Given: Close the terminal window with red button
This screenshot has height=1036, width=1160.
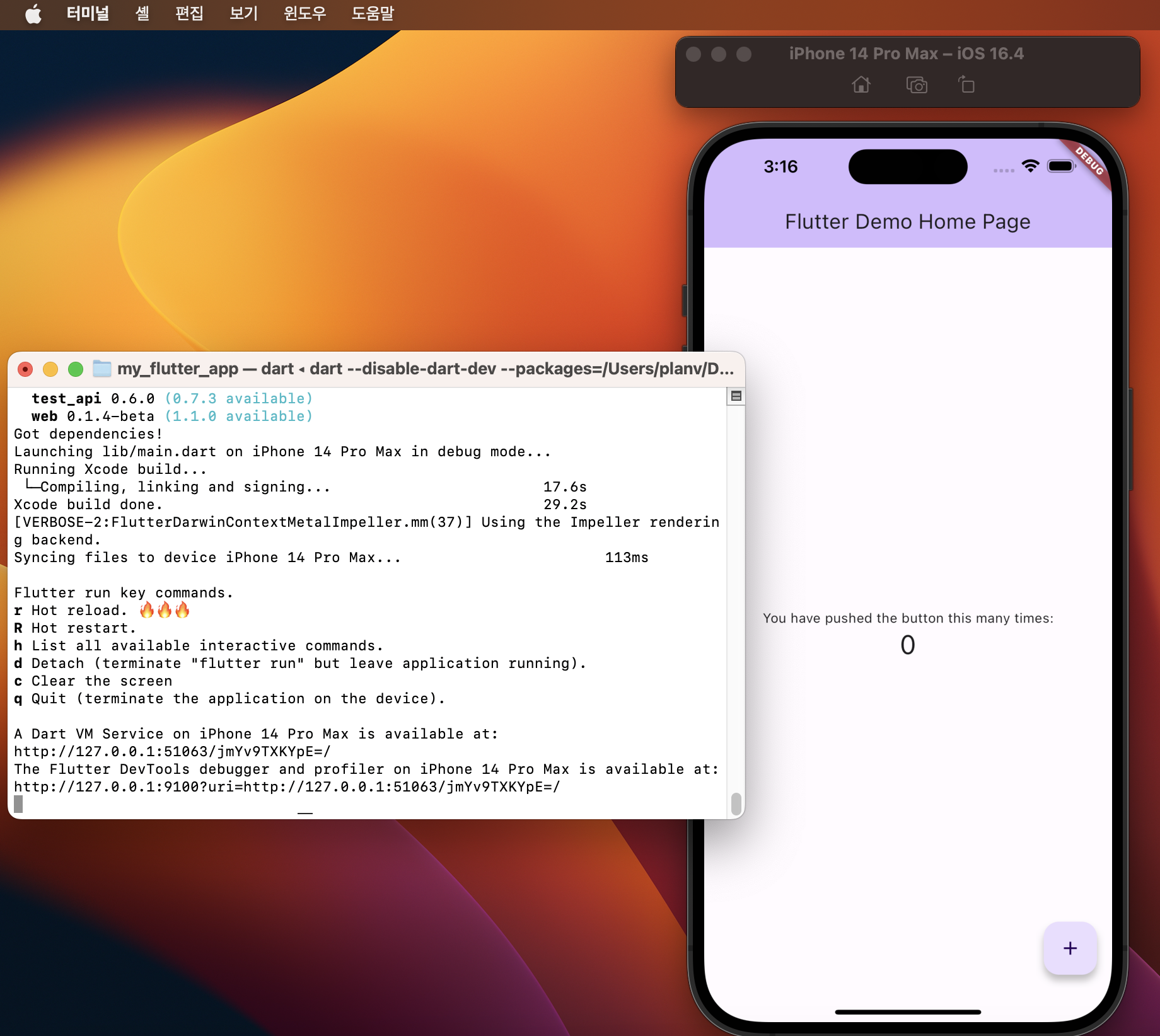Looking at the screenshot, I should (x=25, y=369).
